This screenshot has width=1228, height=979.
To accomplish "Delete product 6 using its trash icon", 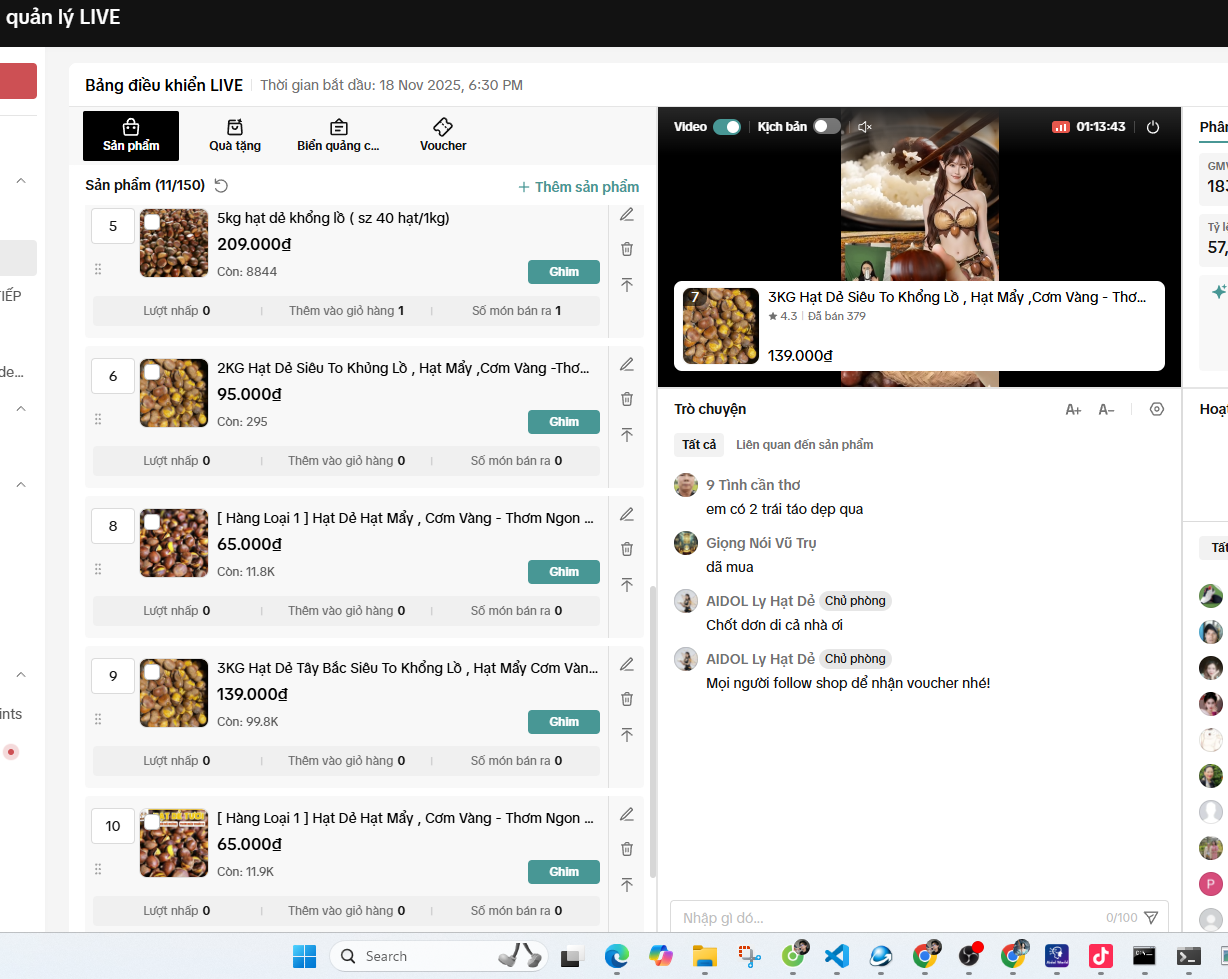I will (x=627, y=399).
